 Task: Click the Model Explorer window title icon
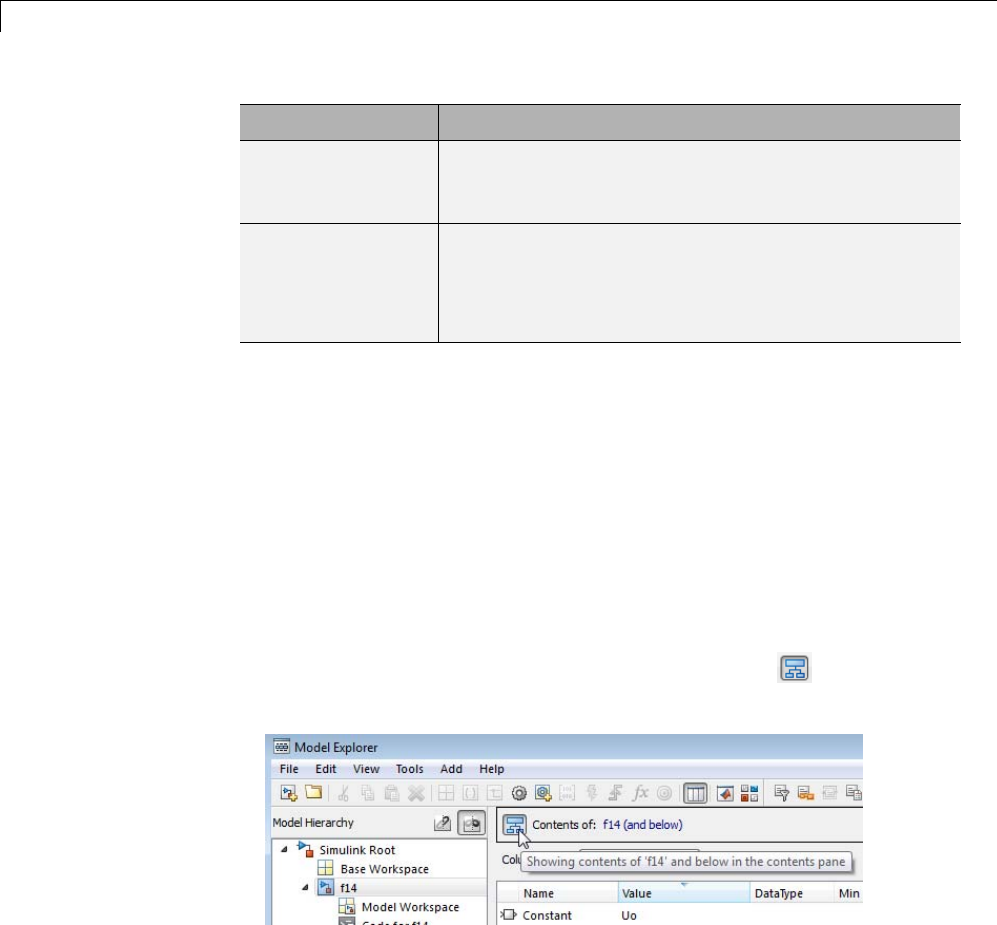tap(281, 746)
